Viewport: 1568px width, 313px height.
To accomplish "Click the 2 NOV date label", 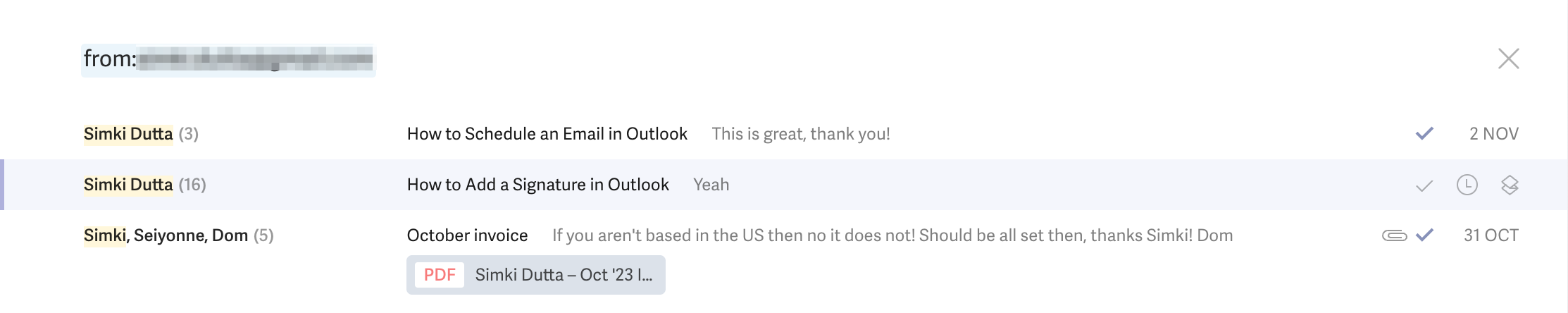I will tap(1493, 134).
